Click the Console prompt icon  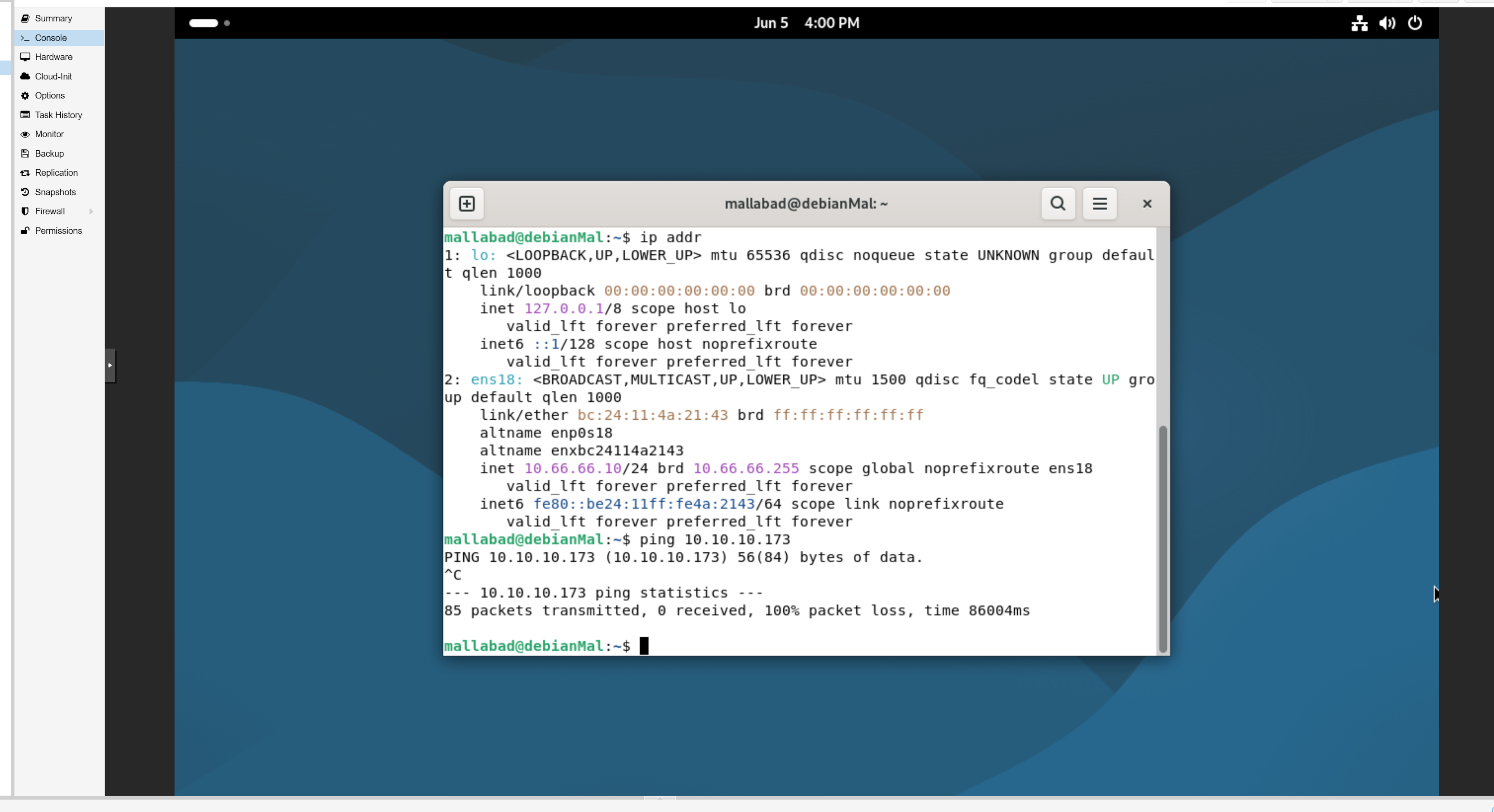click(x=25, y=38)
